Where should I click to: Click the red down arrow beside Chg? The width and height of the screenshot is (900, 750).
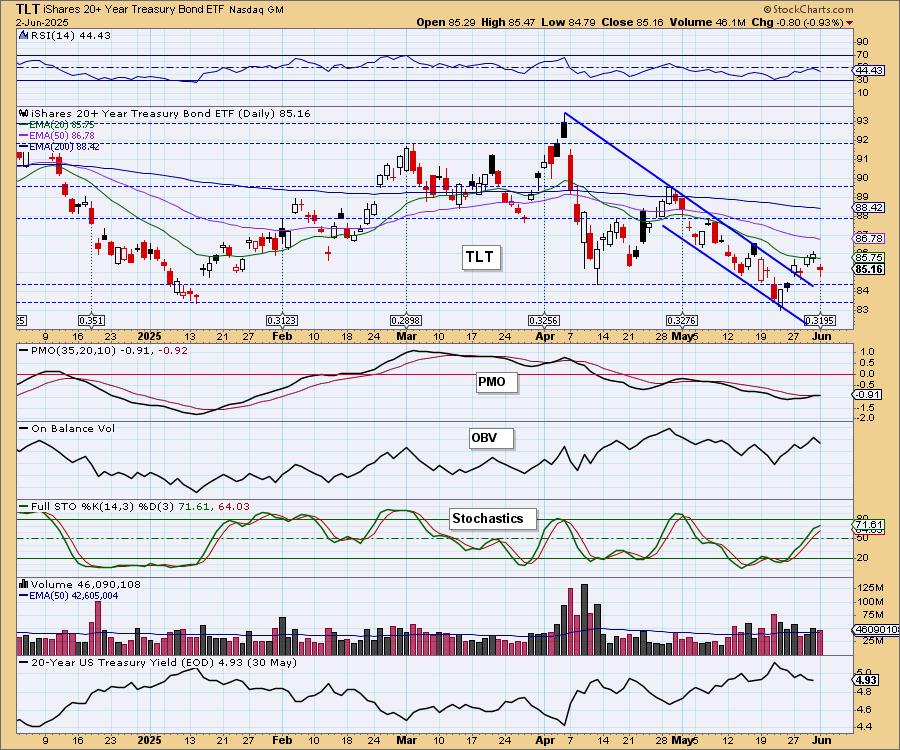tap(849, 23)
